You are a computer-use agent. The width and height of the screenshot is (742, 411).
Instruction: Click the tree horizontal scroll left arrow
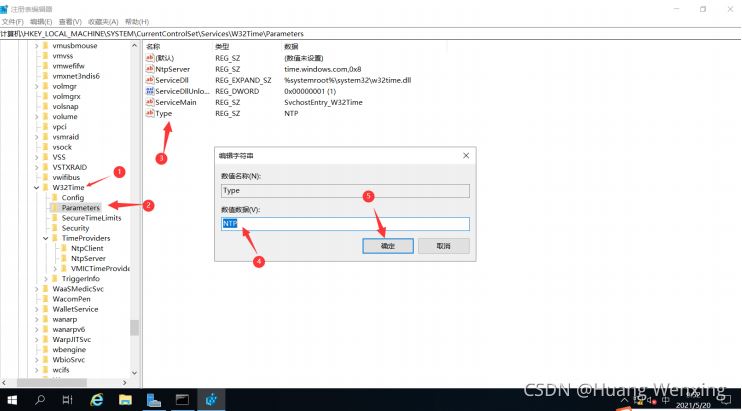tap(4, 382)
